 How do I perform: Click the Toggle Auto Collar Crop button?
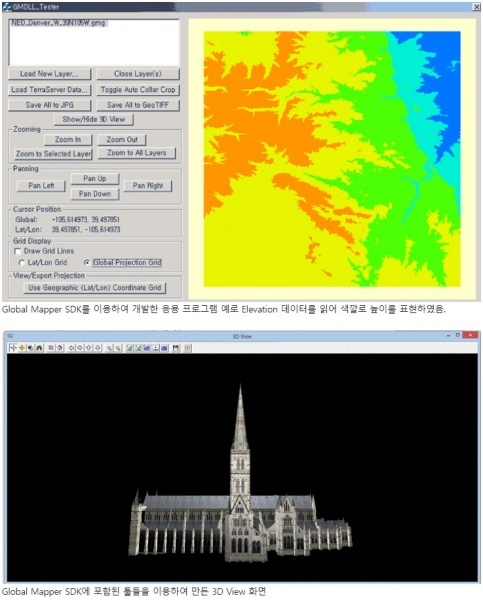pos(138,90)
